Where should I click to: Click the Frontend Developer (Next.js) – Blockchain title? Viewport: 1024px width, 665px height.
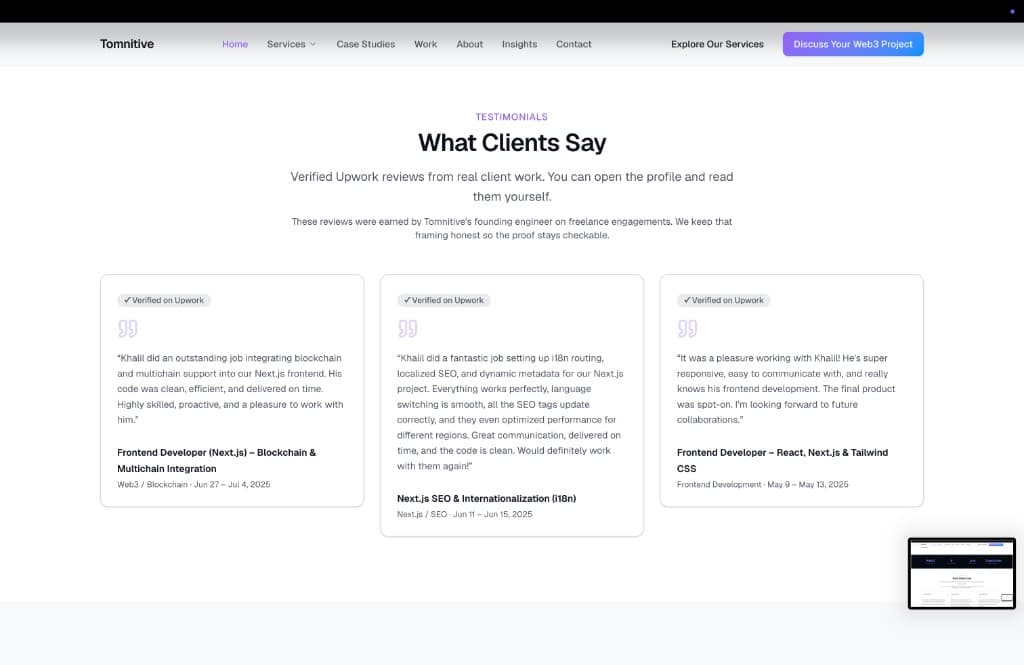tap(216, 461)
